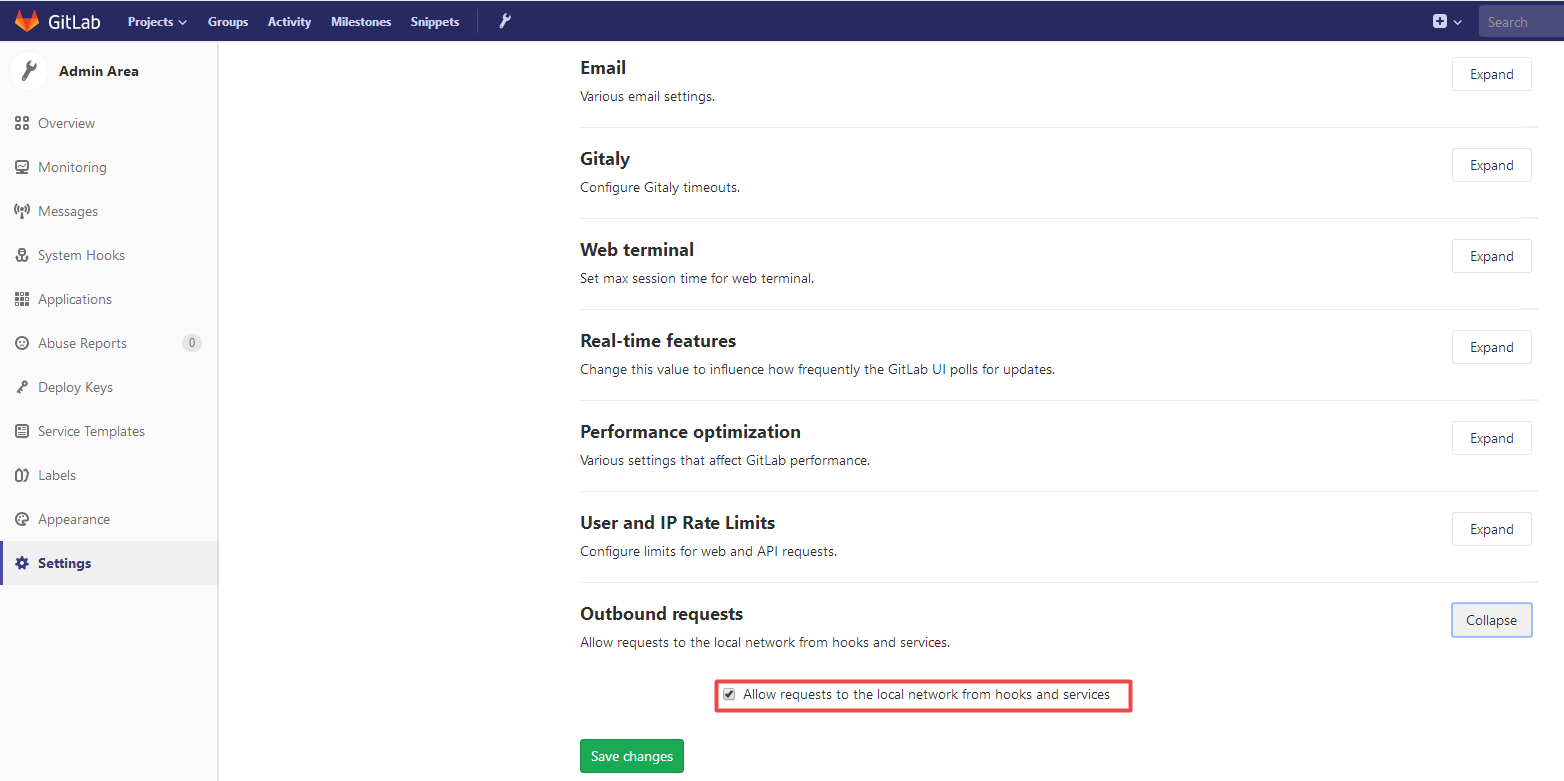Click the Gitaly section heading
1564x781 pixels.
[x=605, y=159]
